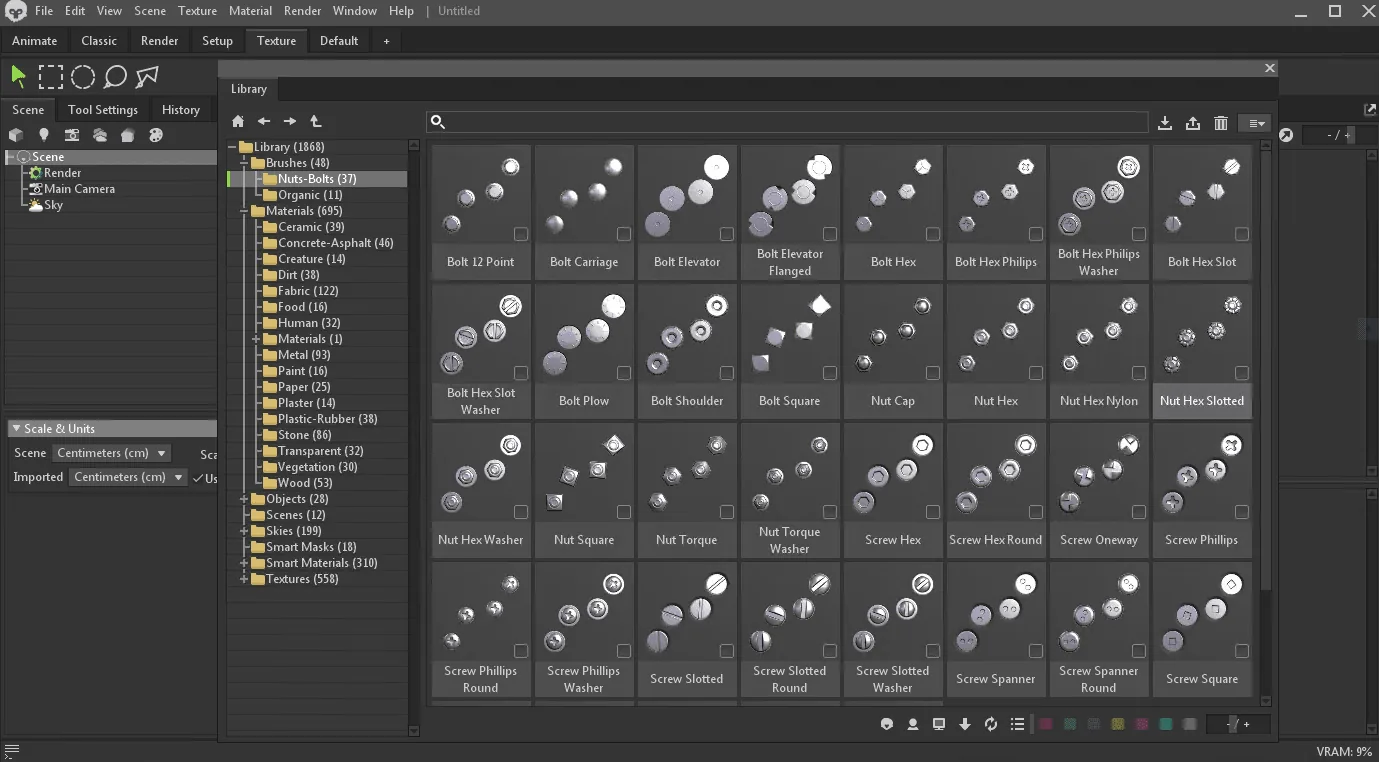Select the lasso selection tool
1379x762 pixels.
115,77
